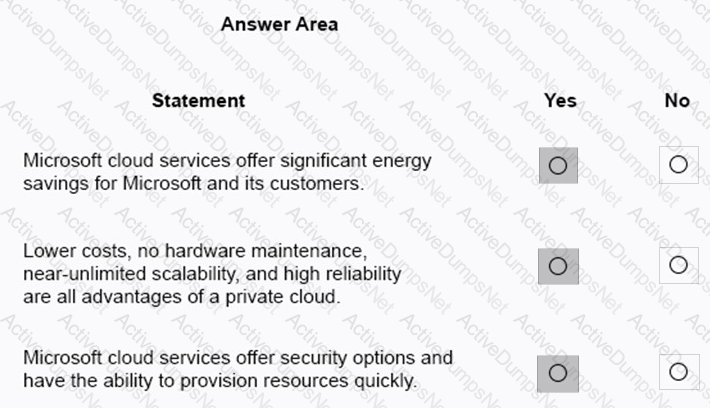Click the line "savings for Microsoft and its customers."
The width and height of the screenshot is (710, 408).
[x=194, y=183]
